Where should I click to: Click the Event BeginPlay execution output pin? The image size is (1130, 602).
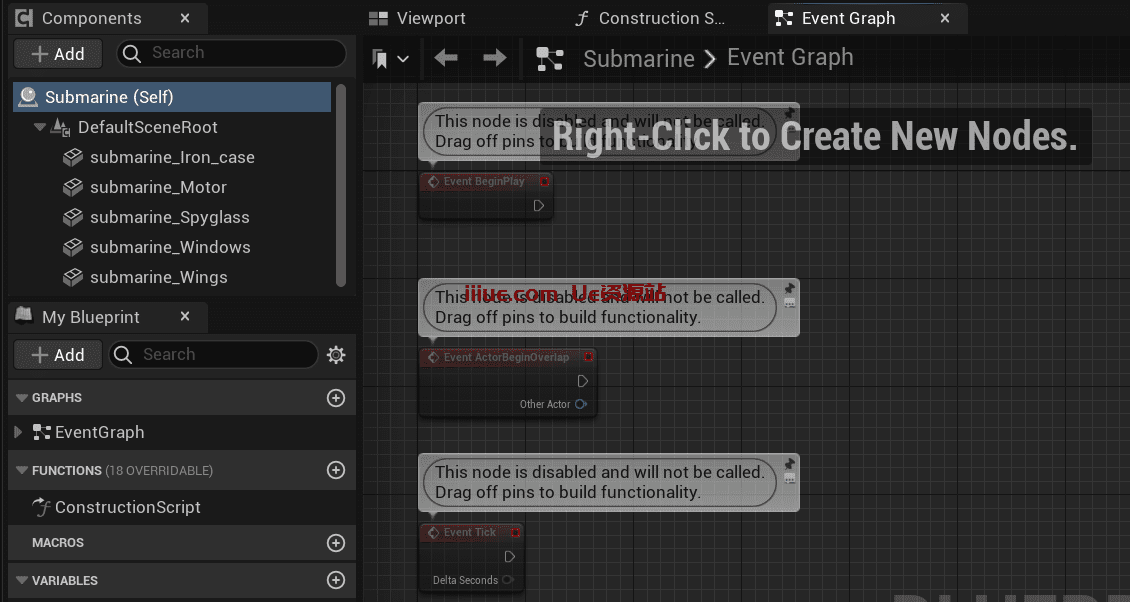click(x=538, y=205)
